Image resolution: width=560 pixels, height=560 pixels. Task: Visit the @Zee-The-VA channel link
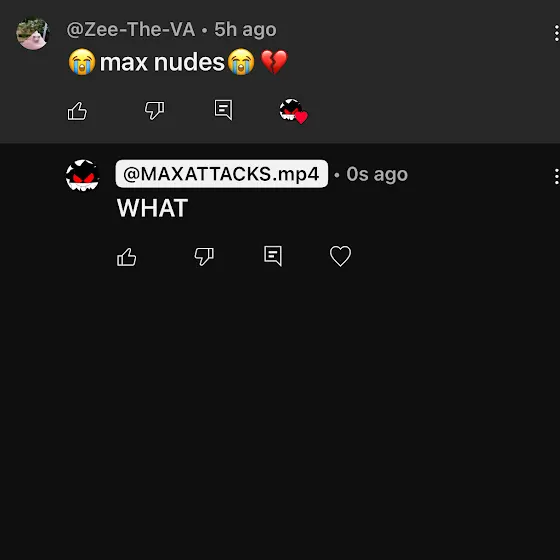tap(131, 30)
